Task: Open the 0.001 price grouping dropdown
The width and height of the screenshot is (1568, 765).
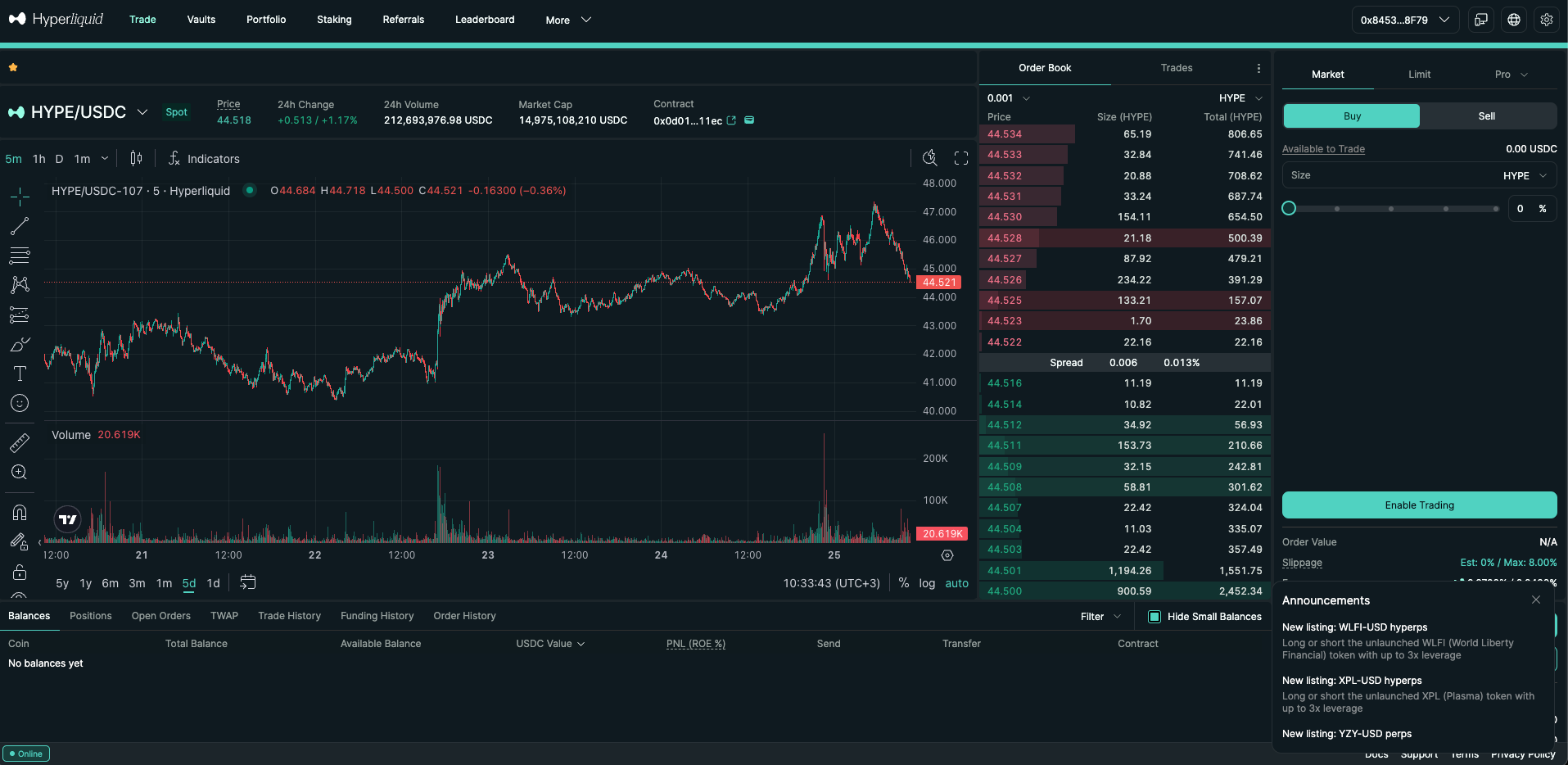Action: click(x=1009, y=98)
